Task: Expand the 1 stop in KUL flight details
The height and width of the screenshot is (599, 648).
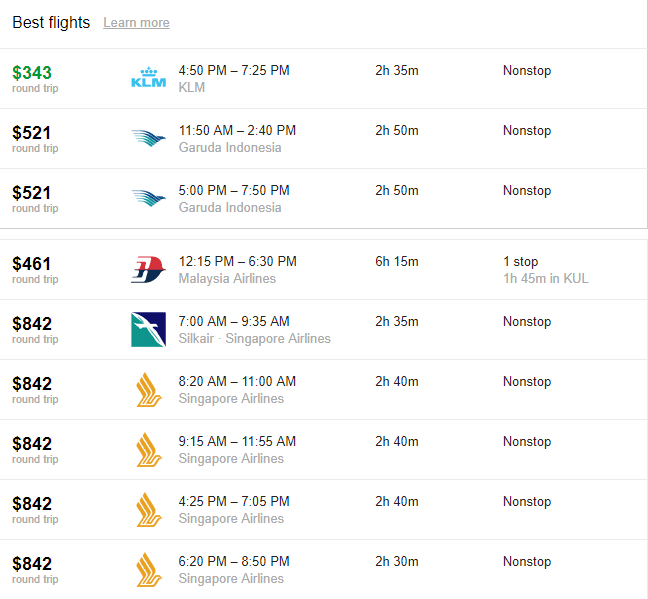Action: (x=546, y=270)
